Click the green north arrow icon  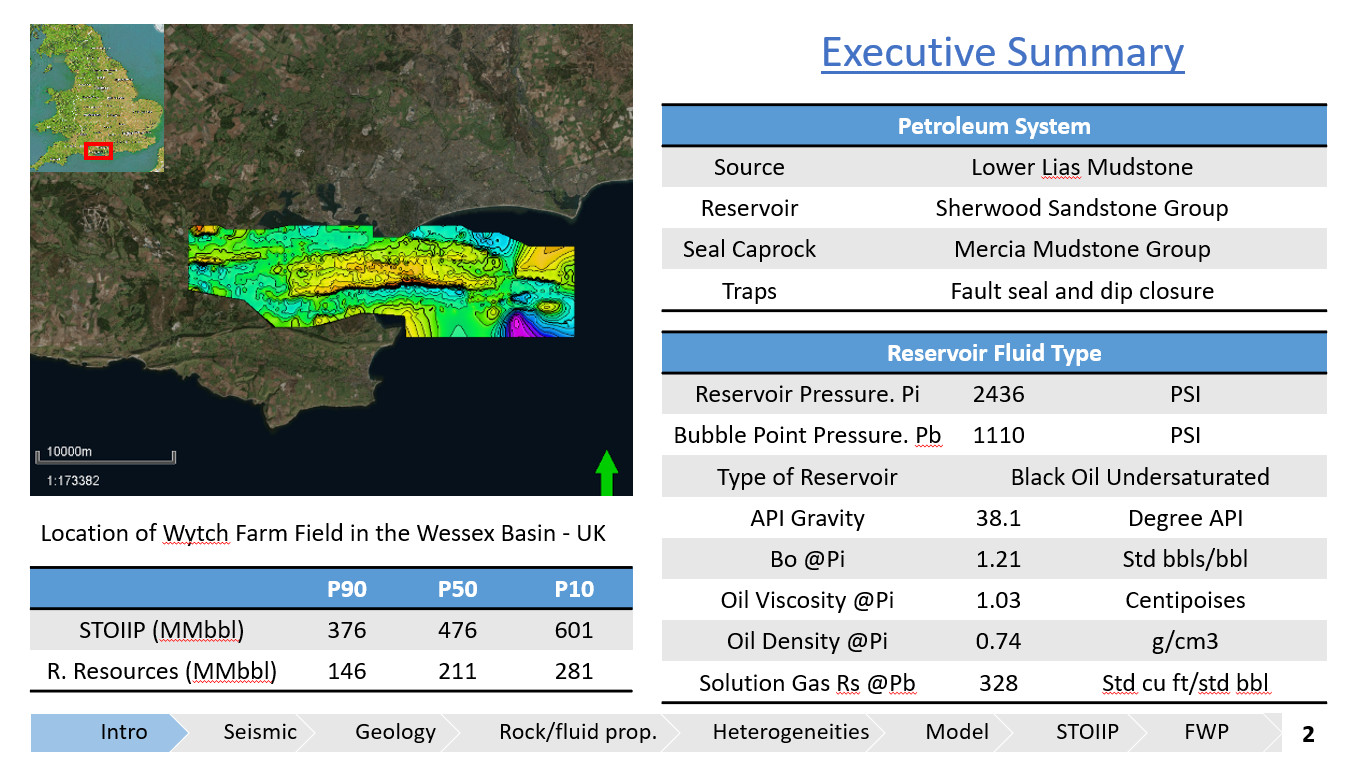tap(606, 473)
